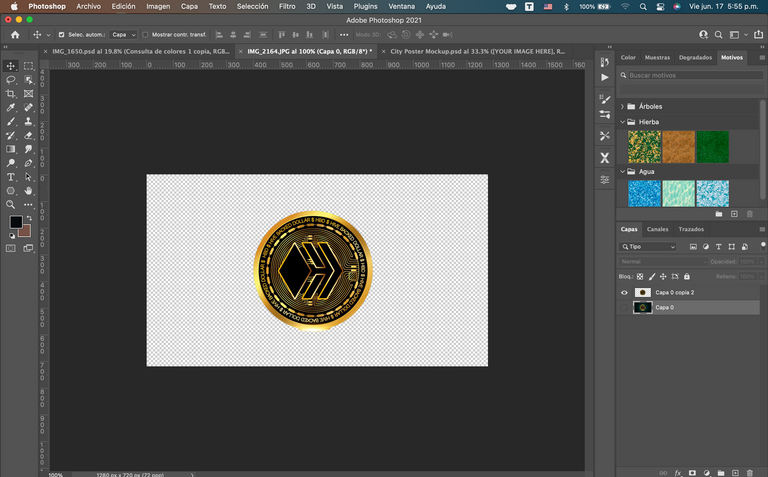
Task: Select the Crop tool
Action: click(x=11, y=94)
